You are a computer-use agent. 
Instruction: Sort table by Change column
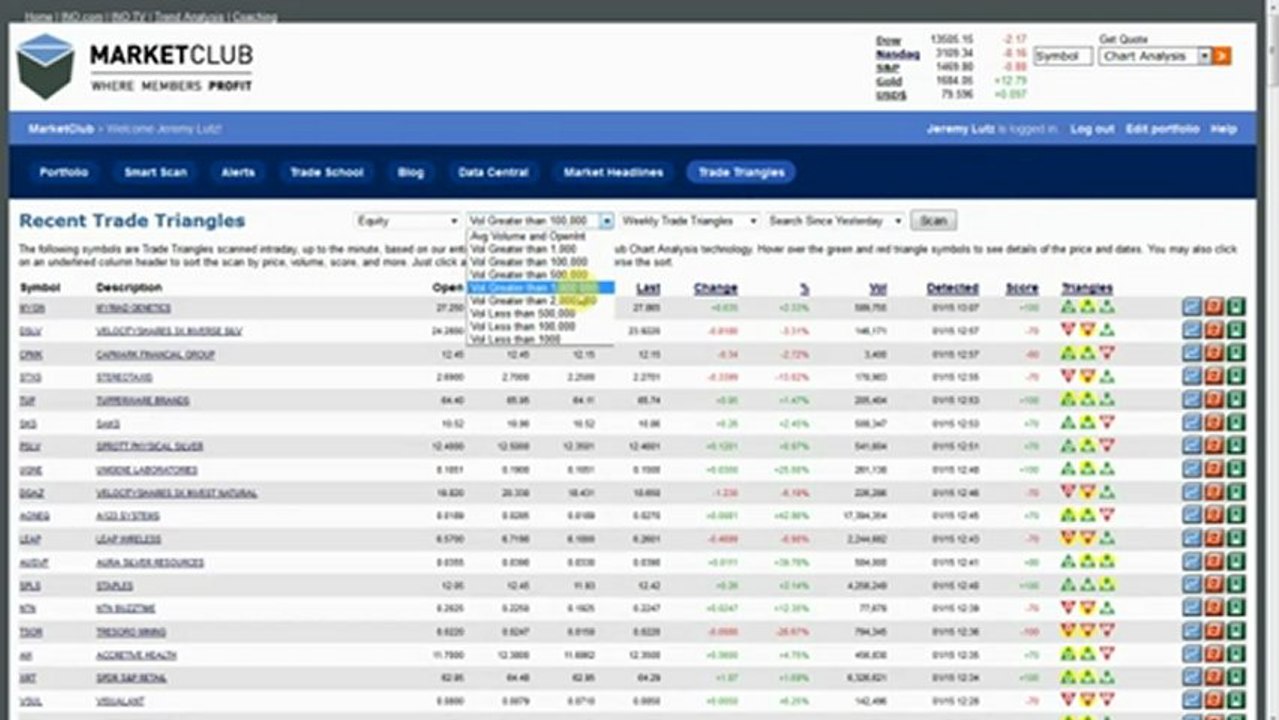715,288
